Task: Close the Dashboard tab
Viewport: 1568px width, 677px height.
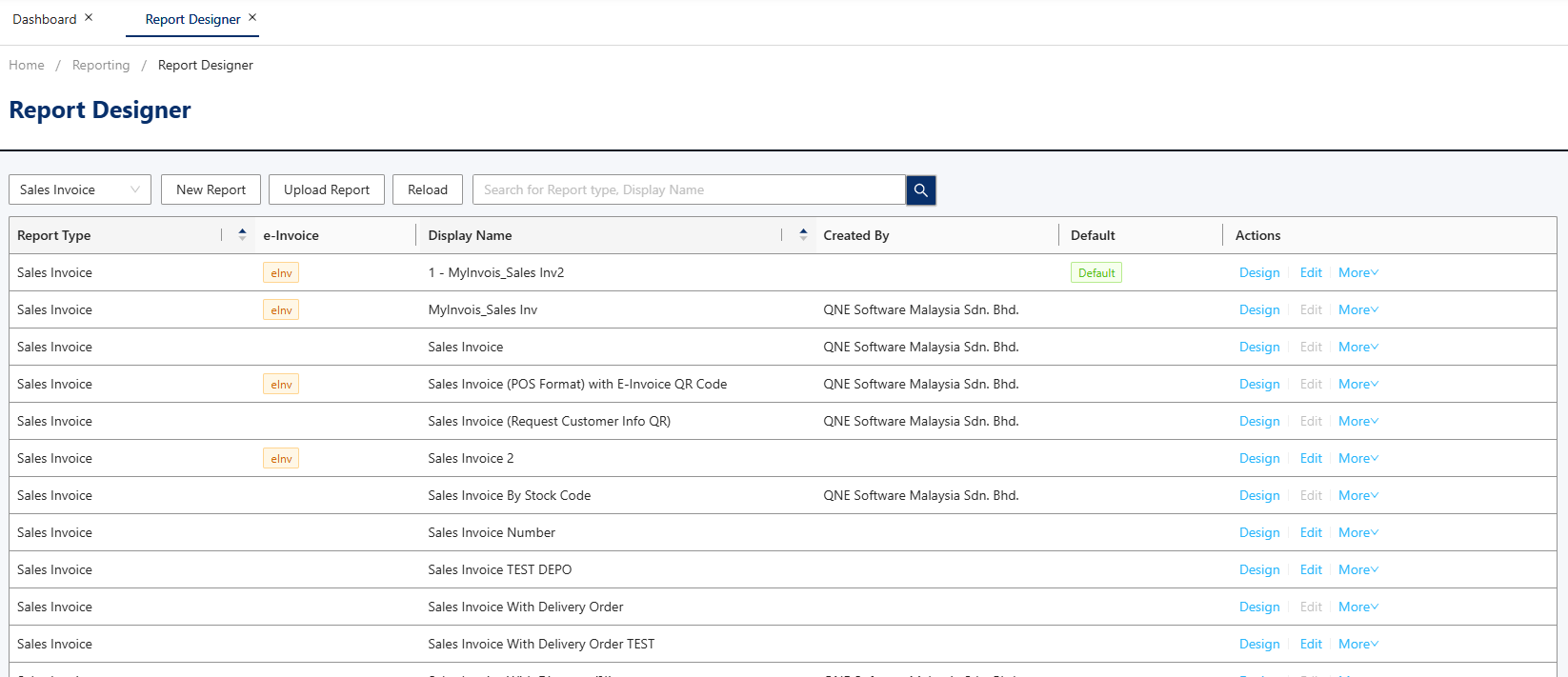Action: pos(89,17)
